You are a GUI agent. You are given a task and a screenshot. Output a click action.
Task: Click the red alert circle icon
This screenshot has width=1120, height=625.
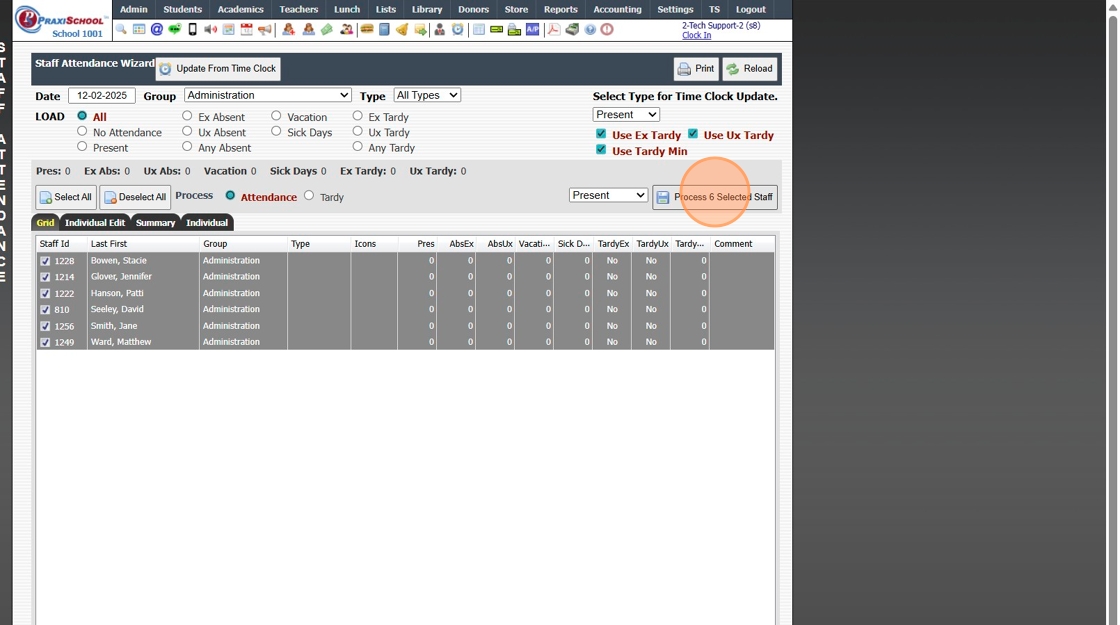[x=607, y=29]
